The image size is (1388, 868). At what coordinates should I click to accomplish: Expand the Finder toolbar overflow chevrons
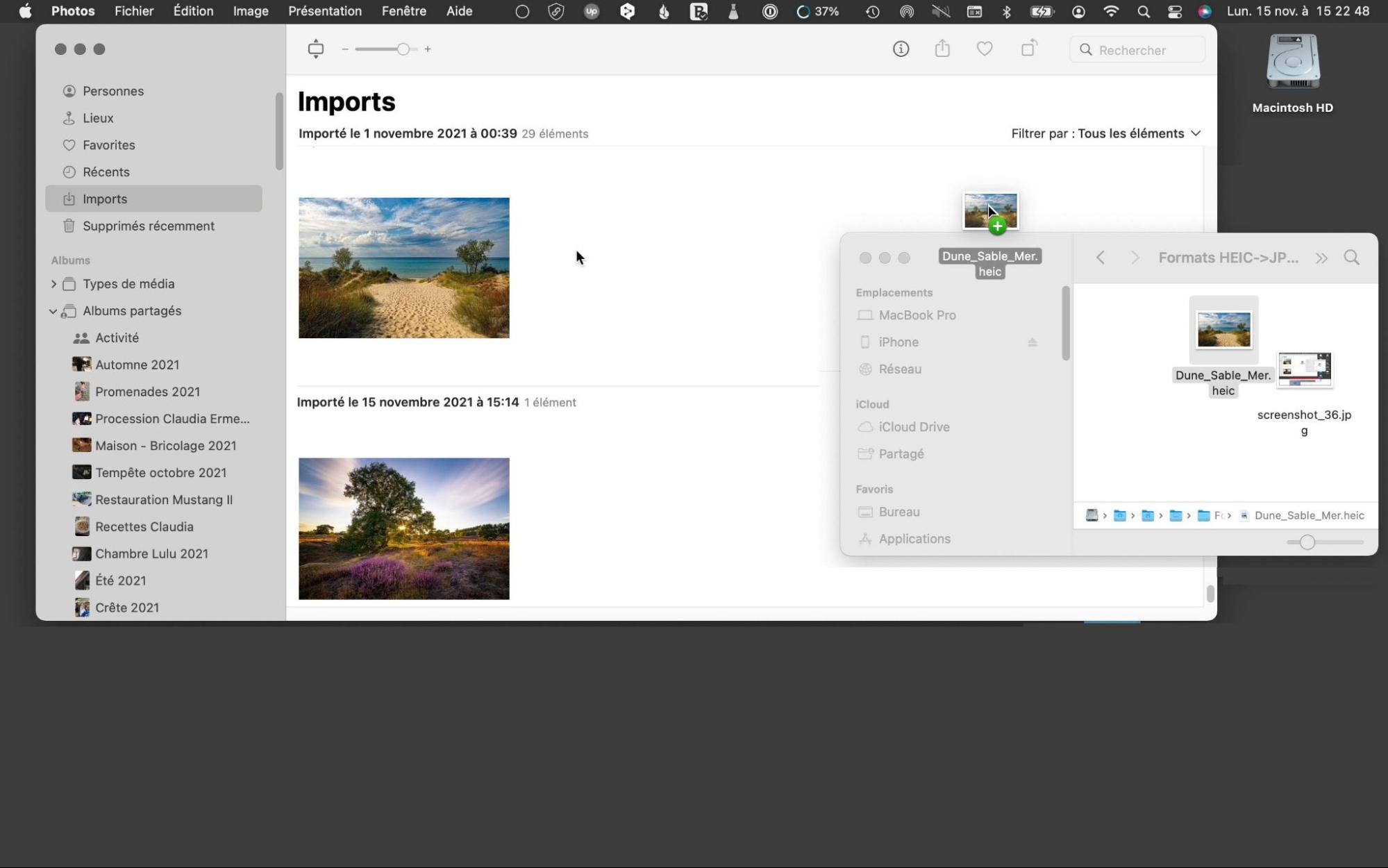click(x=1321, y=258)
